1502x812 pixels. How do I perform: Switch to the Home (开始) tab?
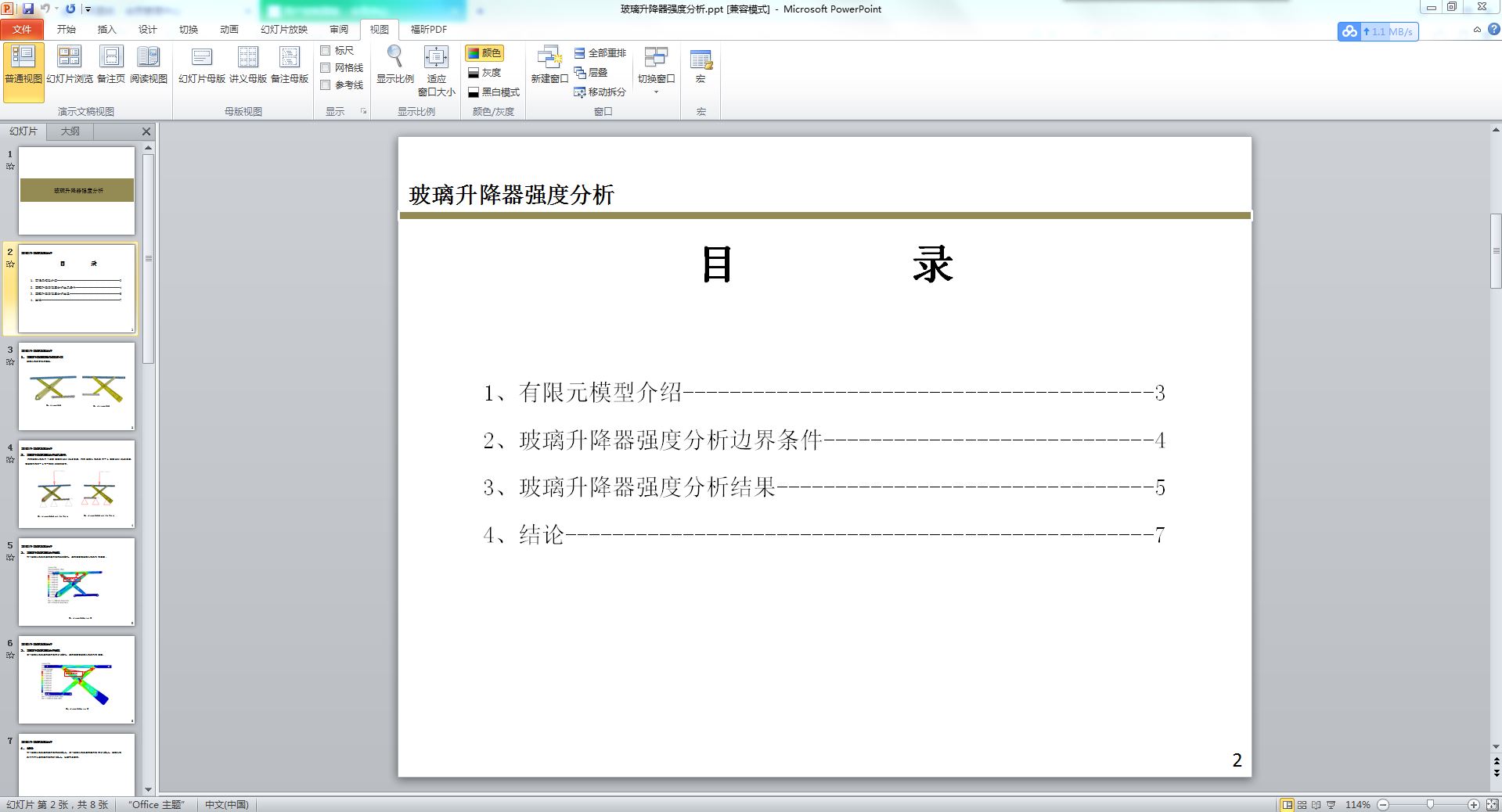(x=67, y=30)
